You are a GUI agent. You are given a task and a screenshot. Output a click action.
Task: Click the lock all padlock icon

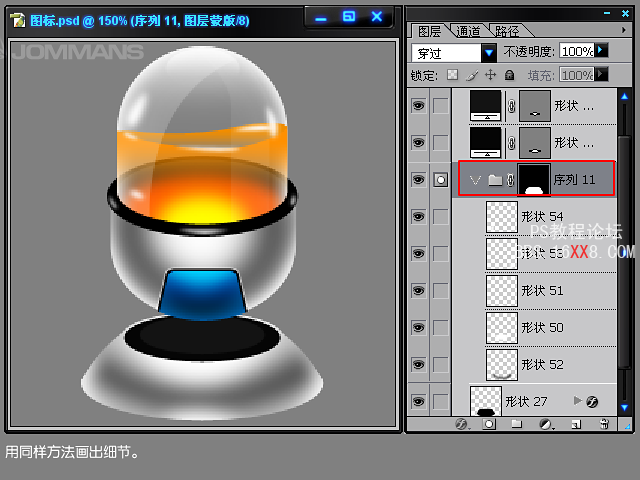coord(509,75)
